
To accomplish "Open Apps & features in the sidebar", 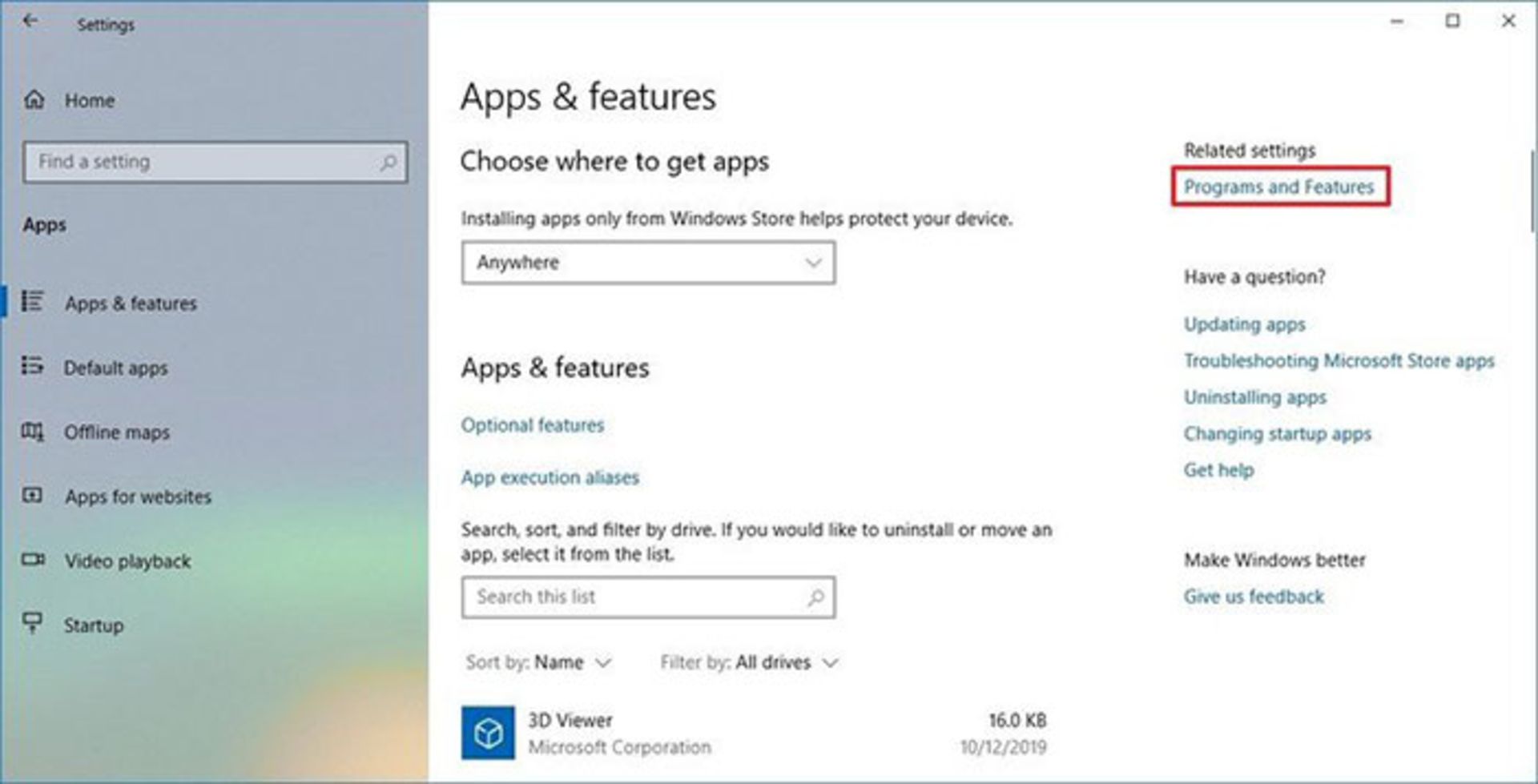I will point(131,304).
